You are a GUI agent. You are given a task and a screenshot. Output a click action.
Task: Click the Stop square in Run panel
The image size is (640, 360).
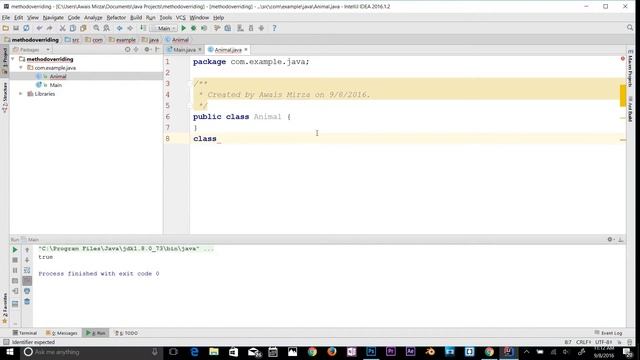[x=15, y=260]
